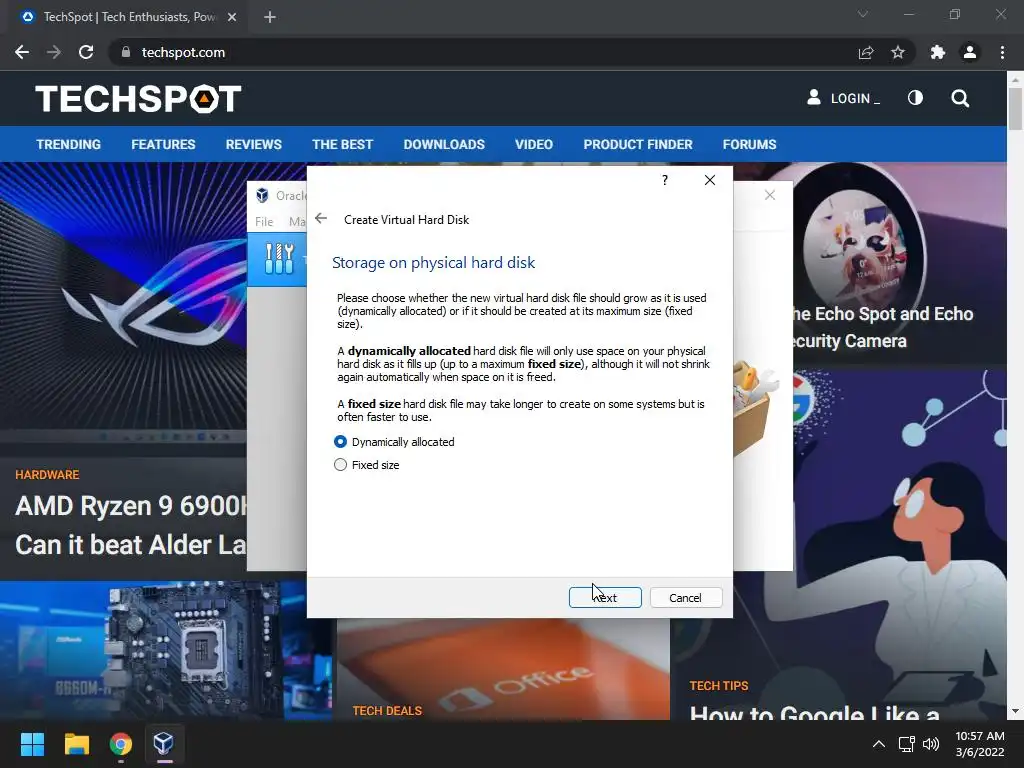Open the volume tray icon
Image resolution: width=1024 pixels, height=768 pixels.
coord(931,744)
